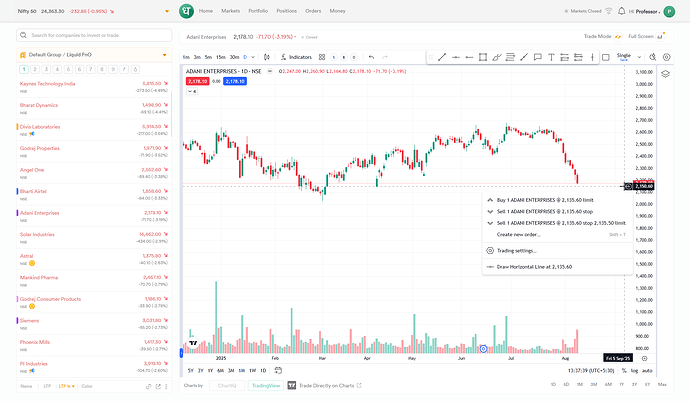Viewport: 690px width, 401px height.
Task: Click the Indicators button
Action: [296, 57]
